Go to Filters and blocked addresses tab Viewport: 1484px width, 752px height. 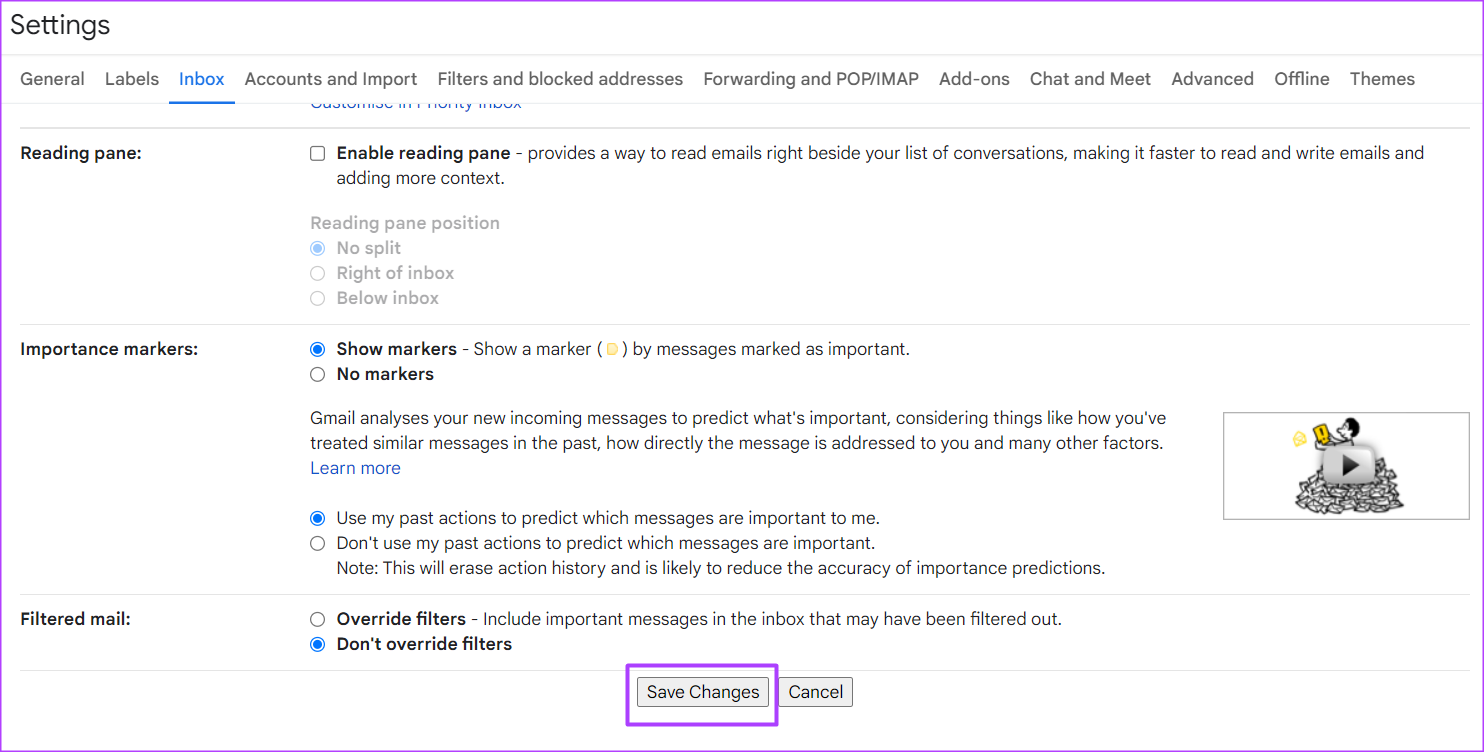click(x=560, y=79)
